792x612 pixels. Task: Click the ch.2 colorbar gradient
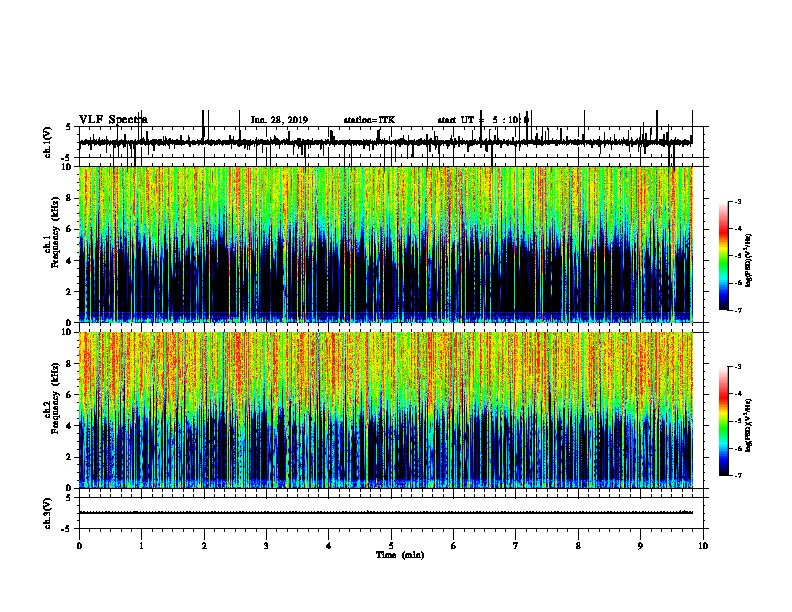coord(724,421)
